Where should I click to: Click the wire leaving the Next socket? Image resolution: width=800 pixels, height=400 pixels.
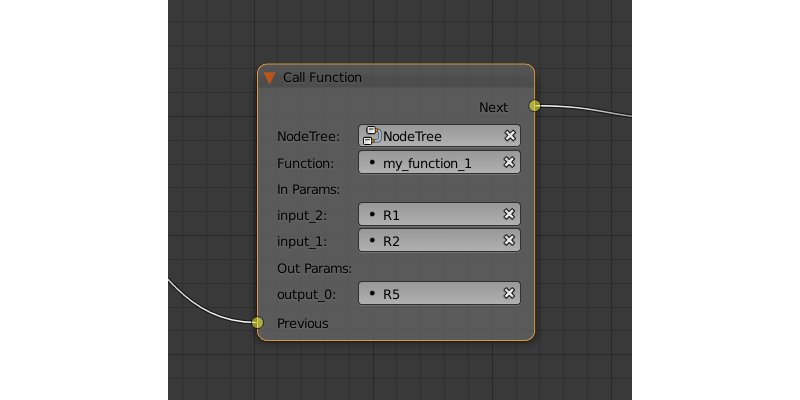click(x=590, y=108)
